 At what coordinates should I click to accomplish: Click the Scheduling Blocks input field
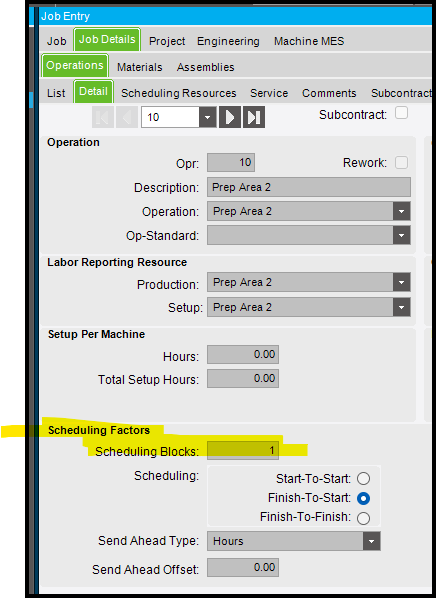243,450
